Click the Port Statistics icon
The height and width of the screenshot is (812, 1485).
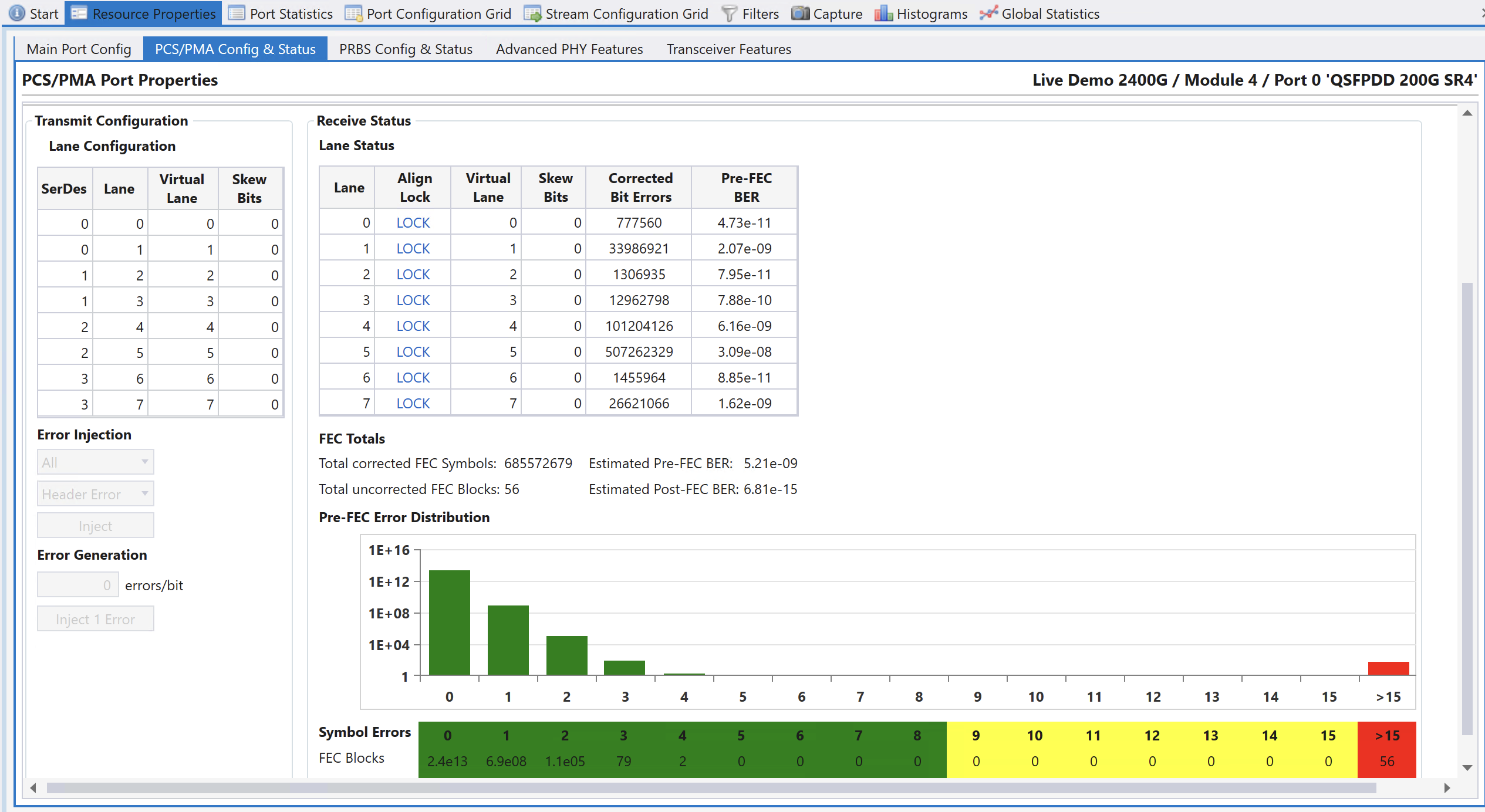pyautogui.click(x=236, y=13)
